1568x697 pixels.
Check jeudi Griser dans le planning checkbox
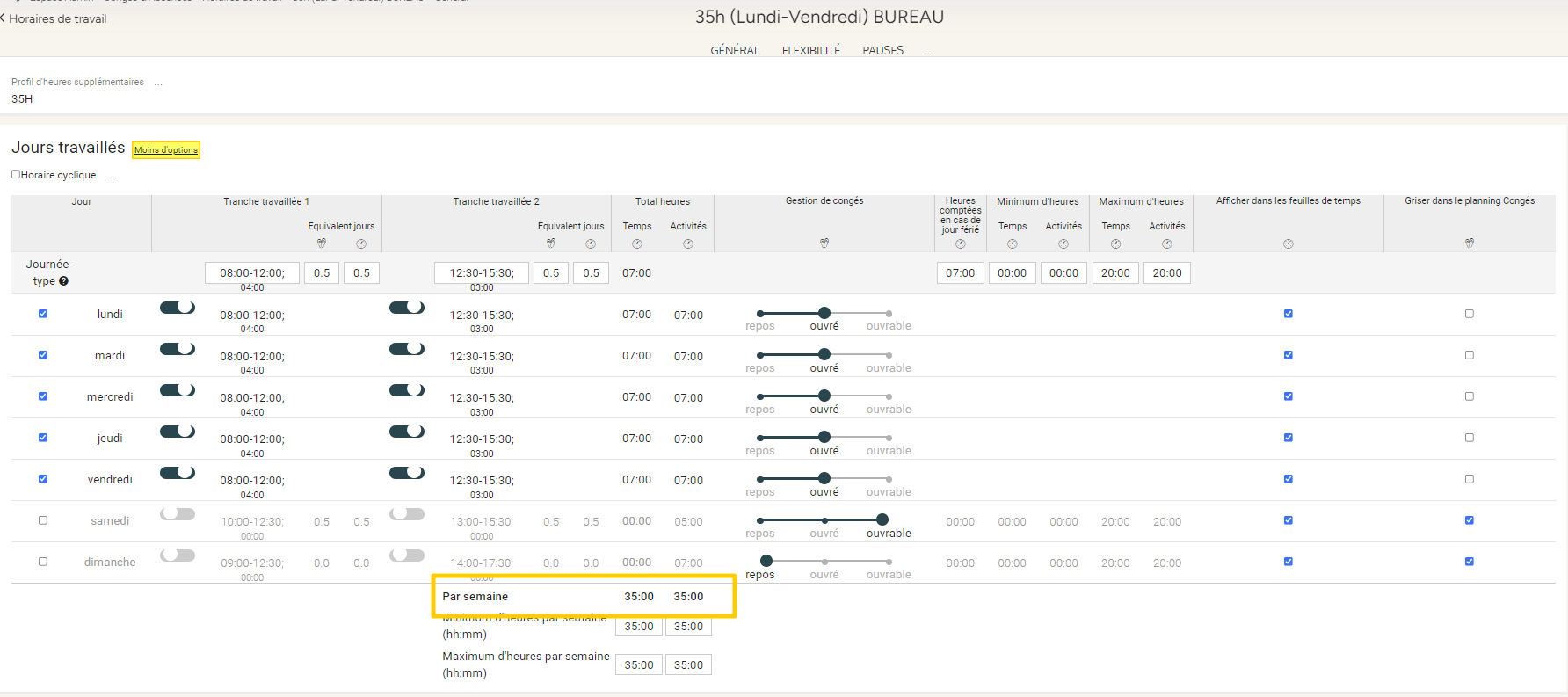tap(1470, 438)
